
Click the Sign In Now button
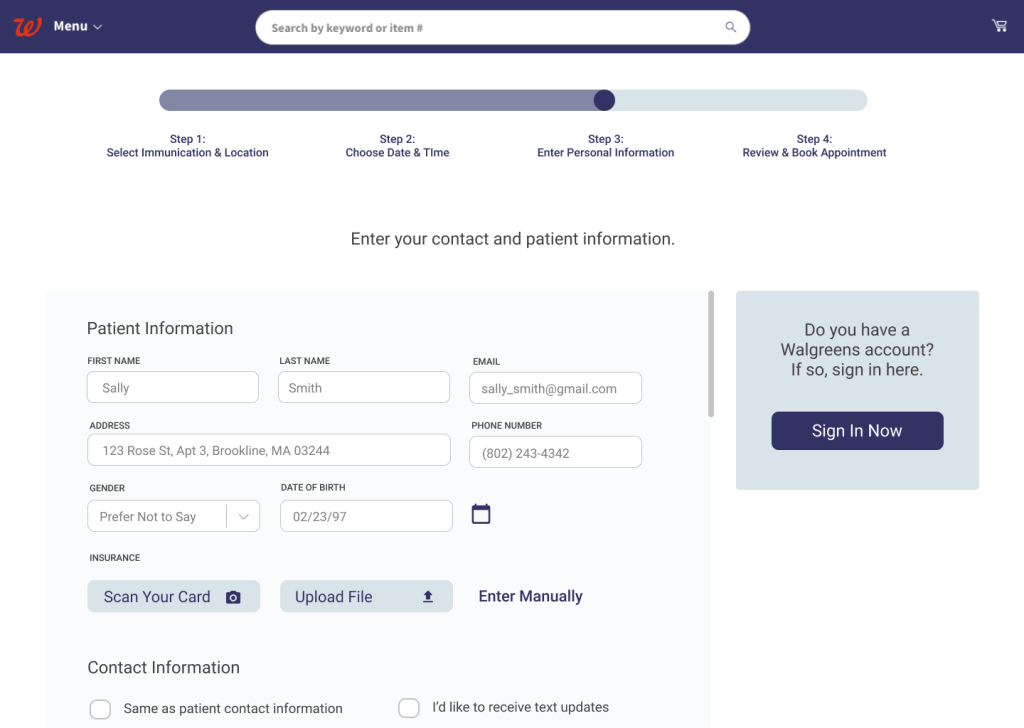click(x=857, y=431)
